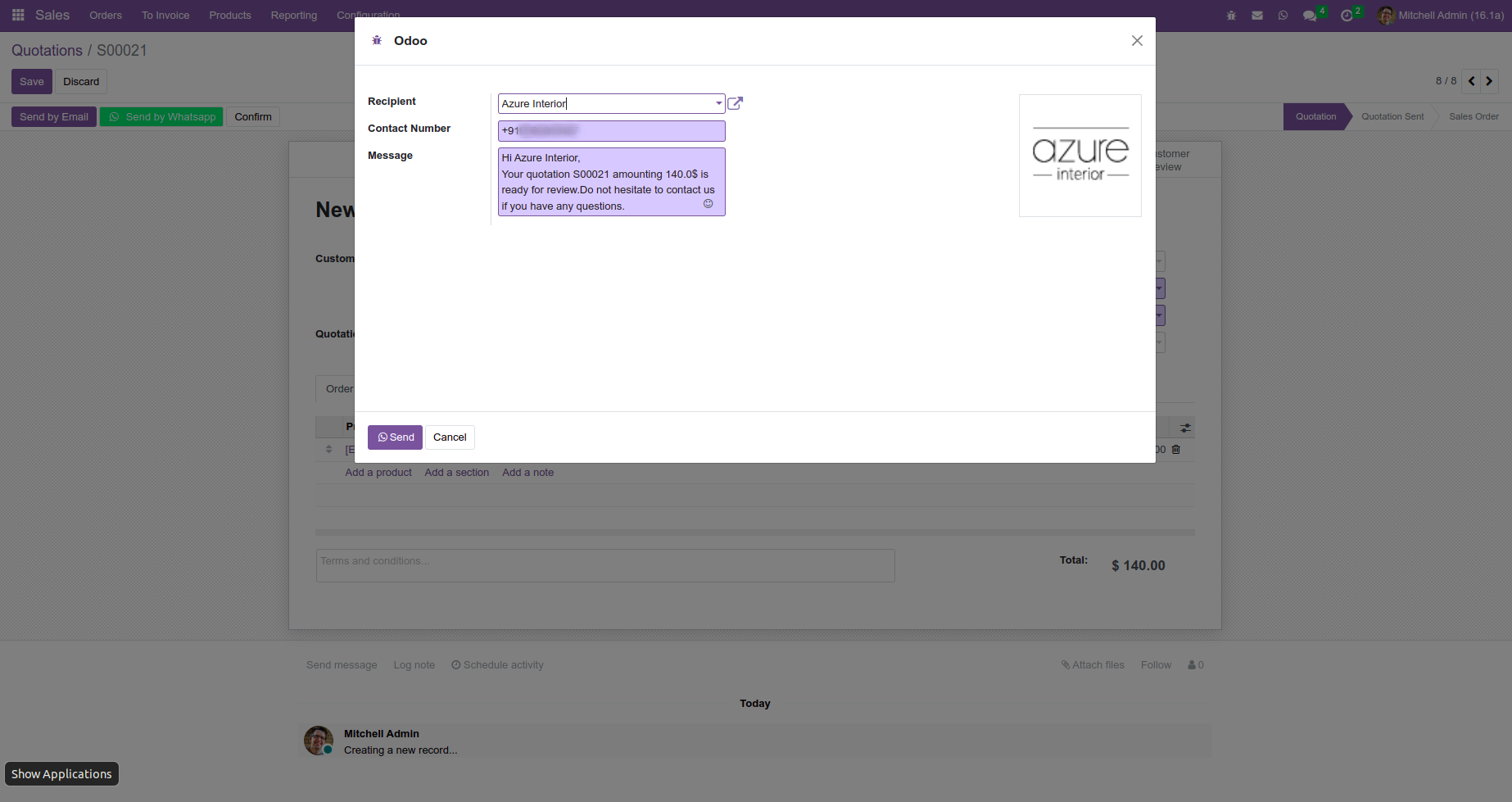Click the bug icon in dialog header
The height and width of the screenshot is (802, 1512).
coord(377,40)
